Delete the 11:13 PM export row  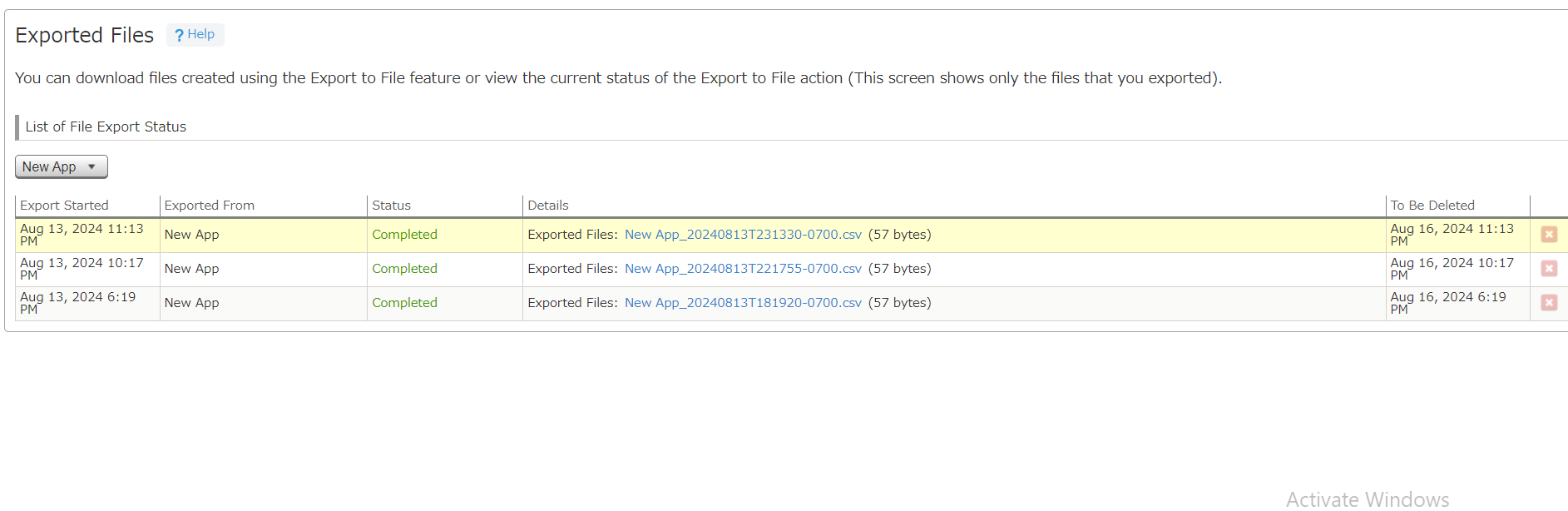1548,235
